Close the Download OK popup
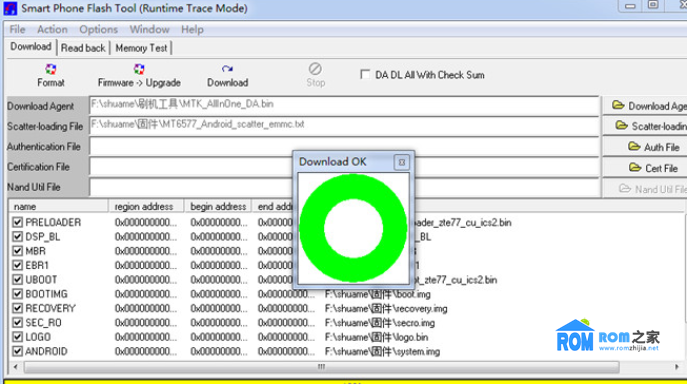This screenshot has height=384, width=690. (x=401, y=162)
